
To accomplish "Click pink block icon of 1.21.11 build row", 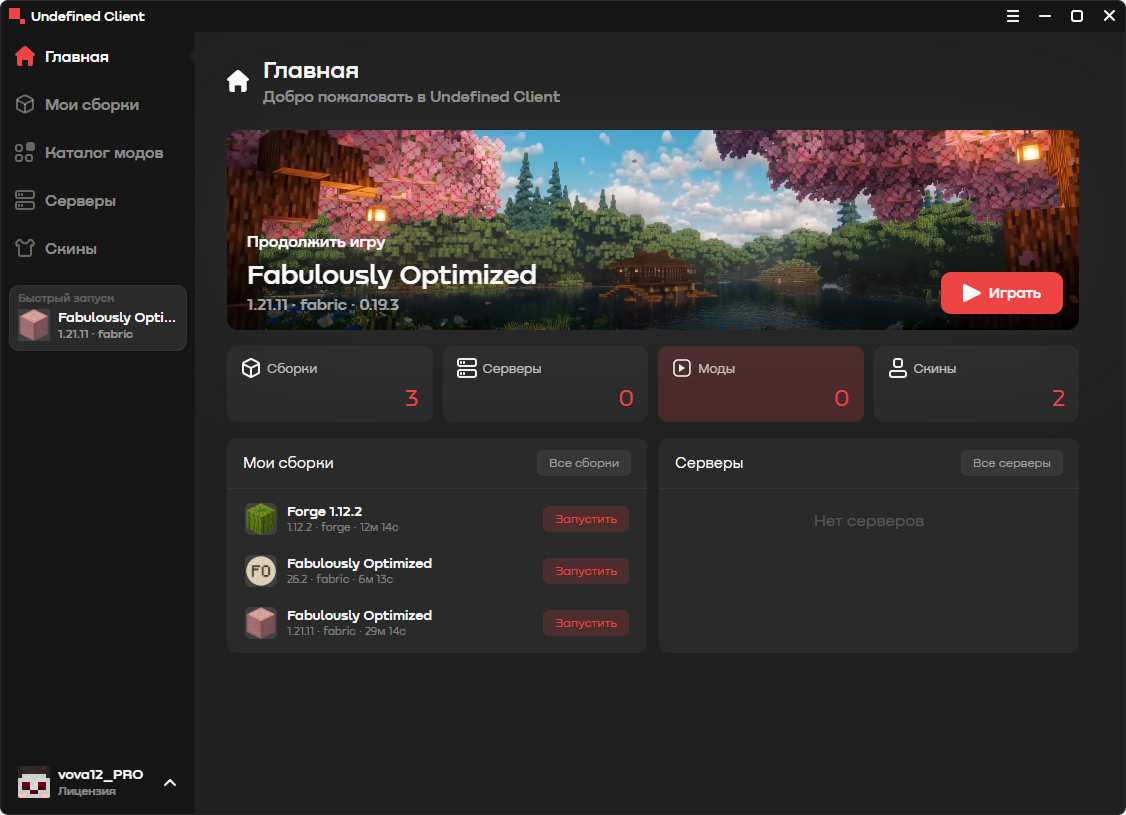I will 261,623.
